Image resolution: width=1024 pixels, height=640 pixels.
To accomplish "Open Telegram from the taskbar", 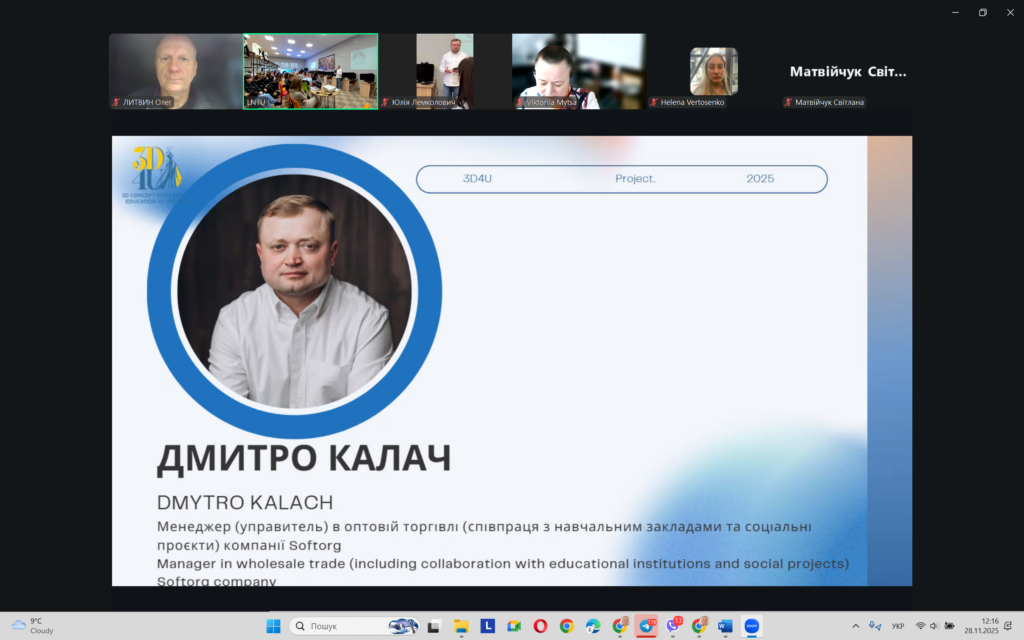I will tap(646, 626).
